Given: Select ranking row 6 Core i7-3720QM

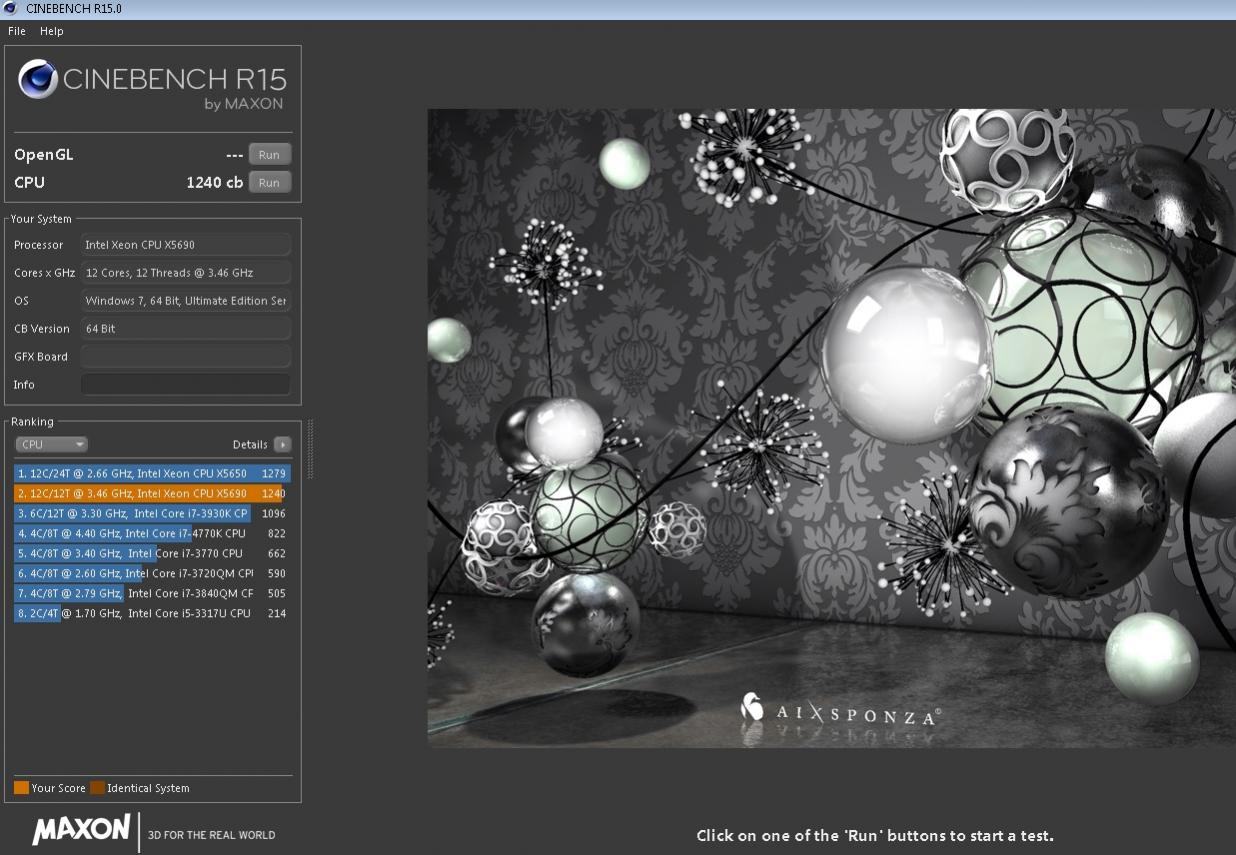Looking at the screenshot, I should click(152, 573).
